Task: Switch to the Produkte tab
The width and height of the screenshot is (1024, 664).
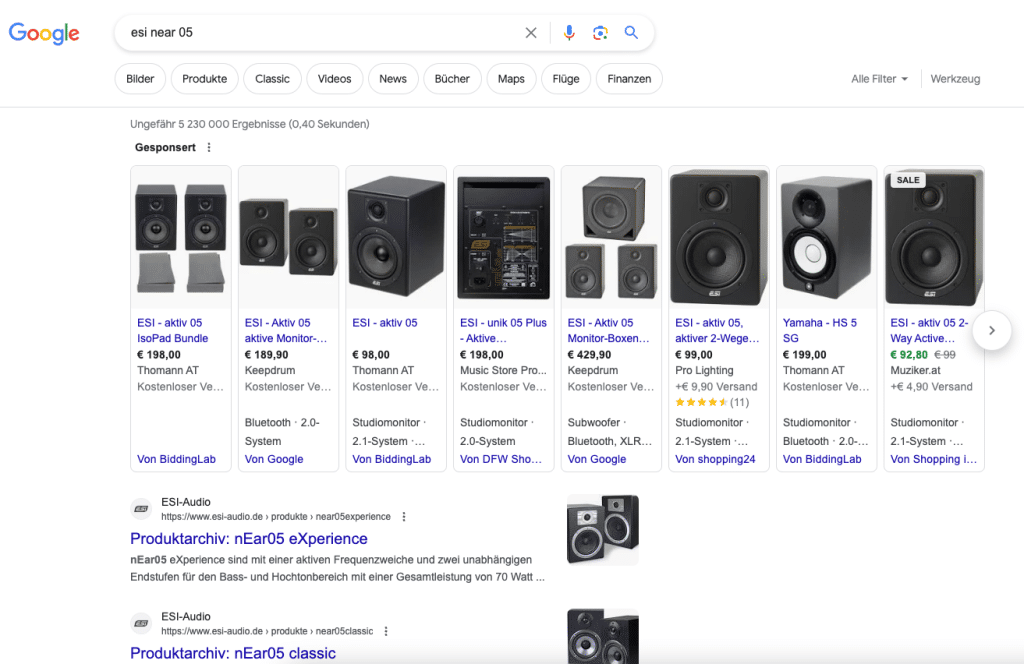Action: point(204,78)
